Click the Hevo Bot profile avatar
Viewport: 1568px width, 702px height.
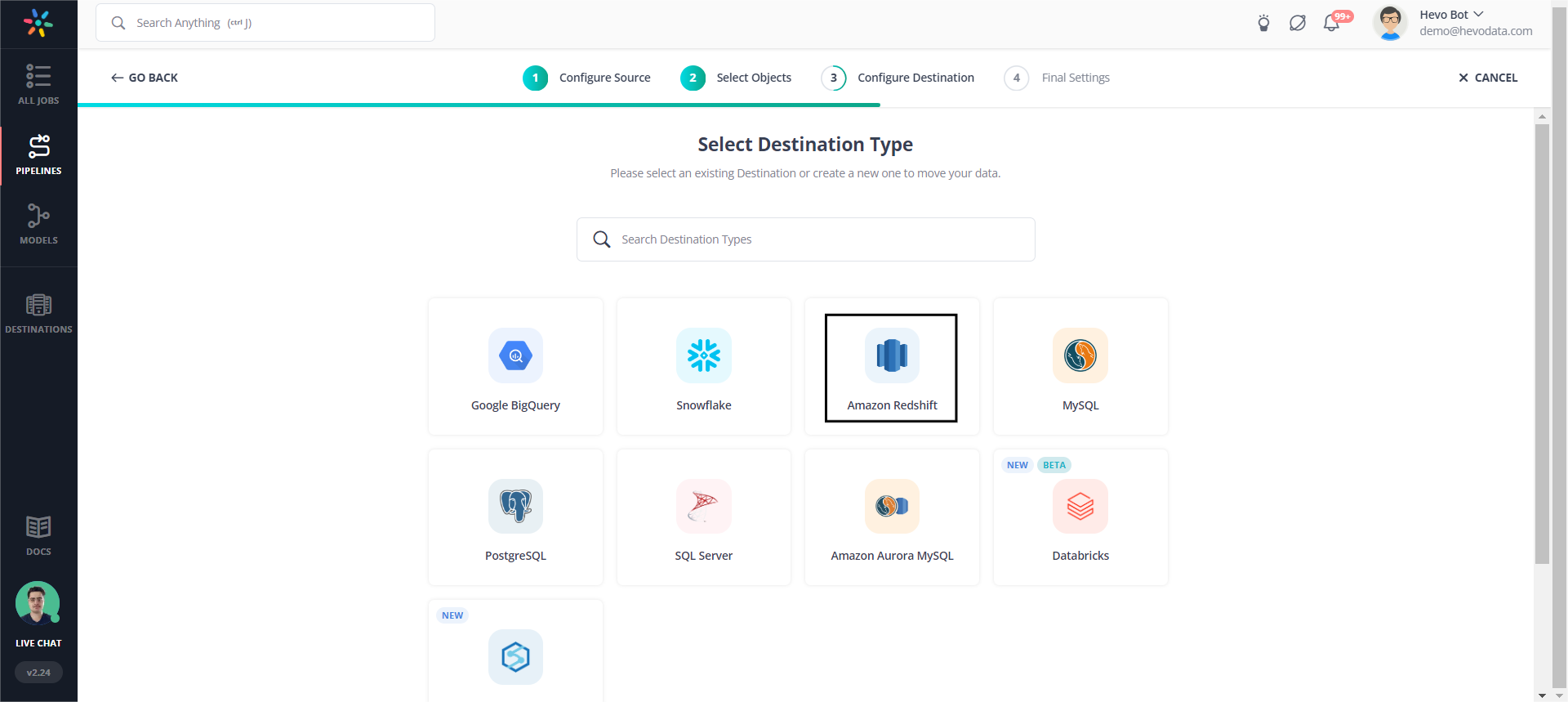tap(1390, 22)
